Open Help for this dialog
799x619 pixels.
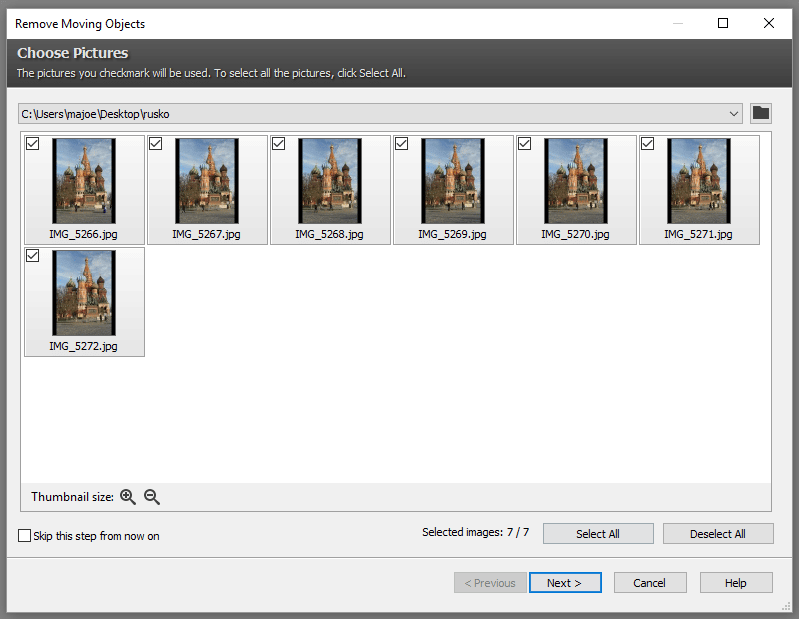click(736, 583)
